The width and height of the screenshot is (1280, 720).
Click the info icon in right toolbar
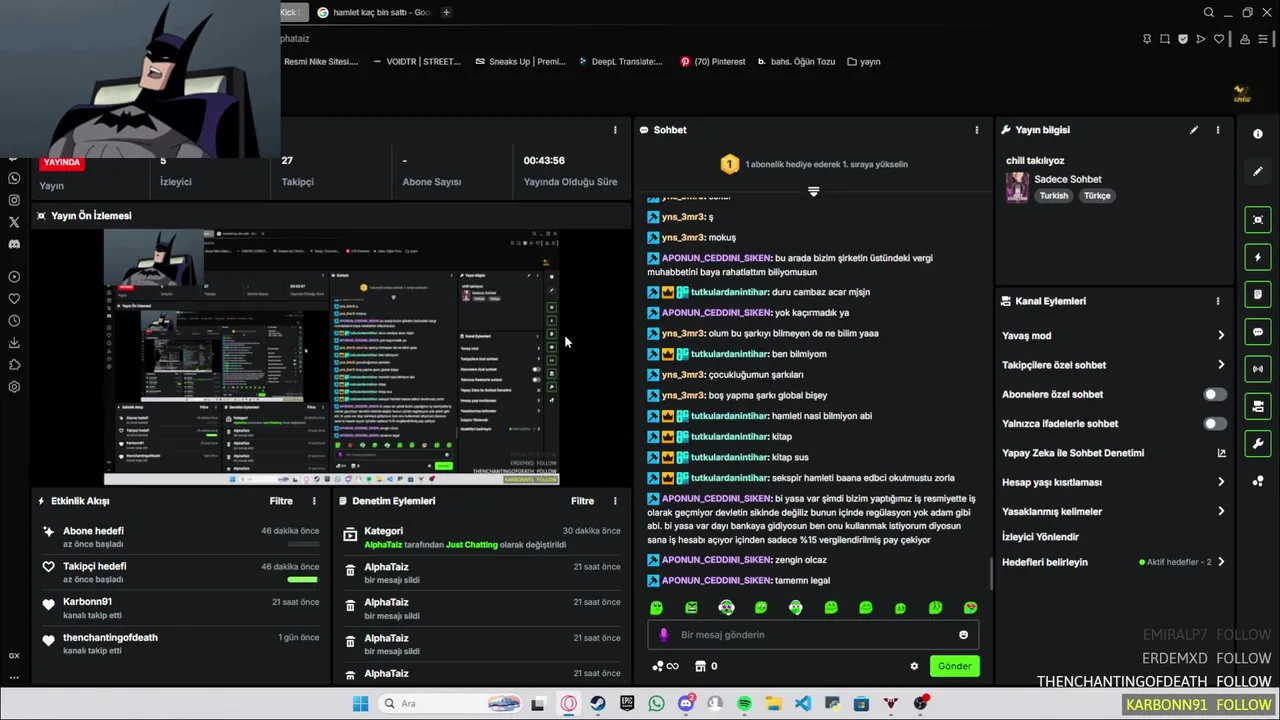point(1258,133)
